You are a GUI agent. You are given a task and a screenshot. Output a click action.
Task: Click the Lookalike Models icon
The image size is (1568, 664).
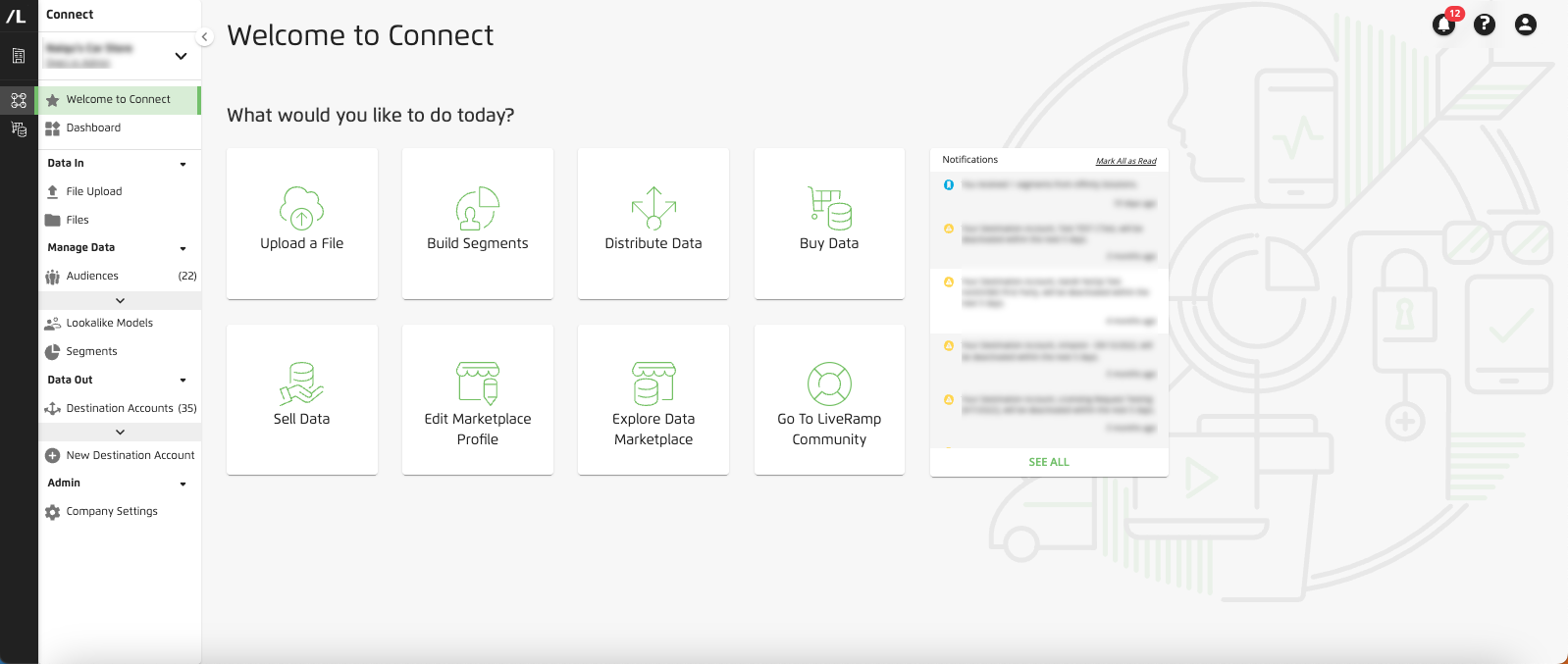pos(53,324)
